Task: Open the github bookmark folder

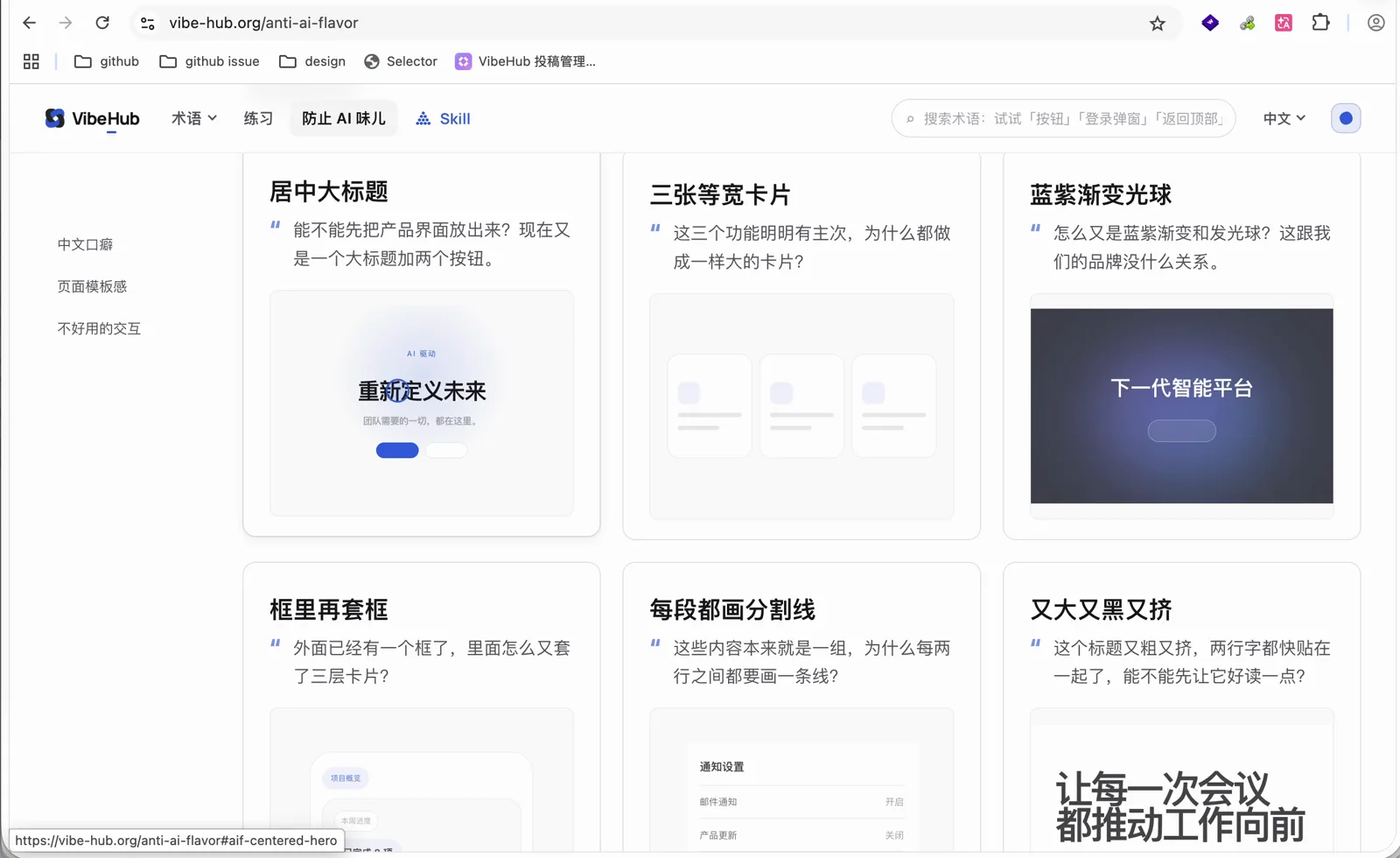Action: (x=107, y=61)
